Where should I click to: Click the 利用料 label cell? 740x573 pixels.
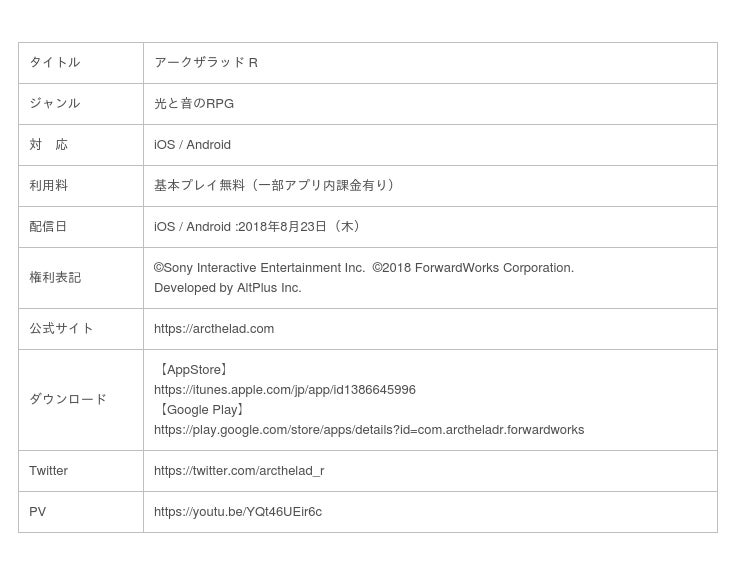(49, 186)
